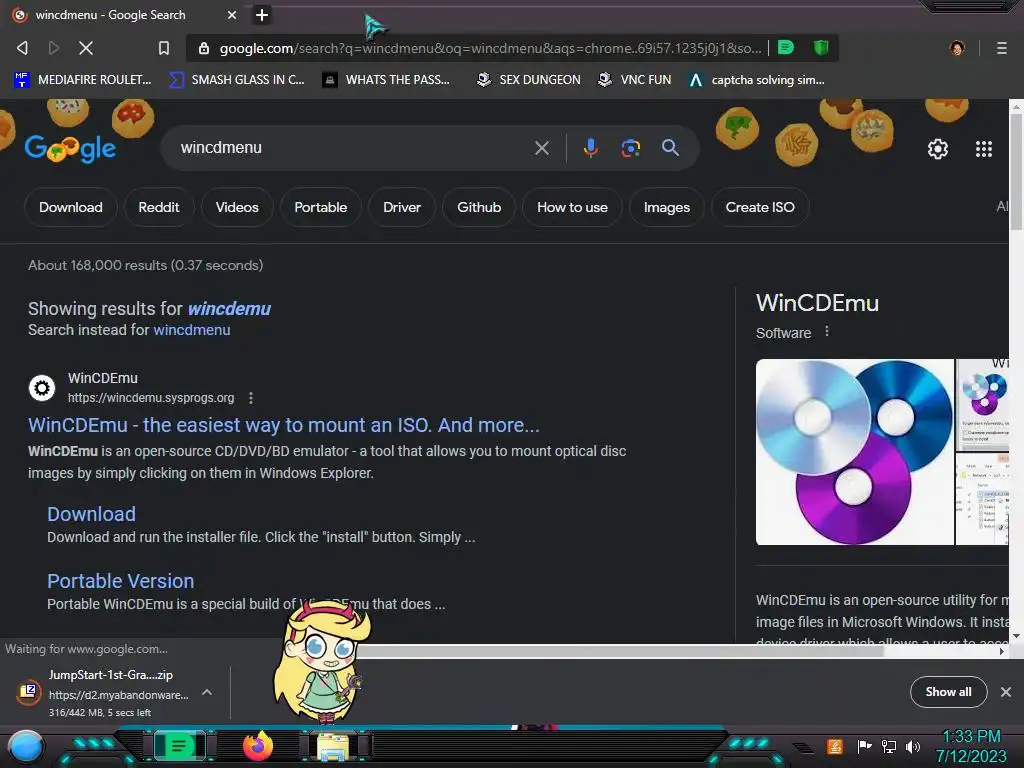Viewport: 1024px width, 768px height.
Task: Open the Start orb on taskbar
Action: 26,746
